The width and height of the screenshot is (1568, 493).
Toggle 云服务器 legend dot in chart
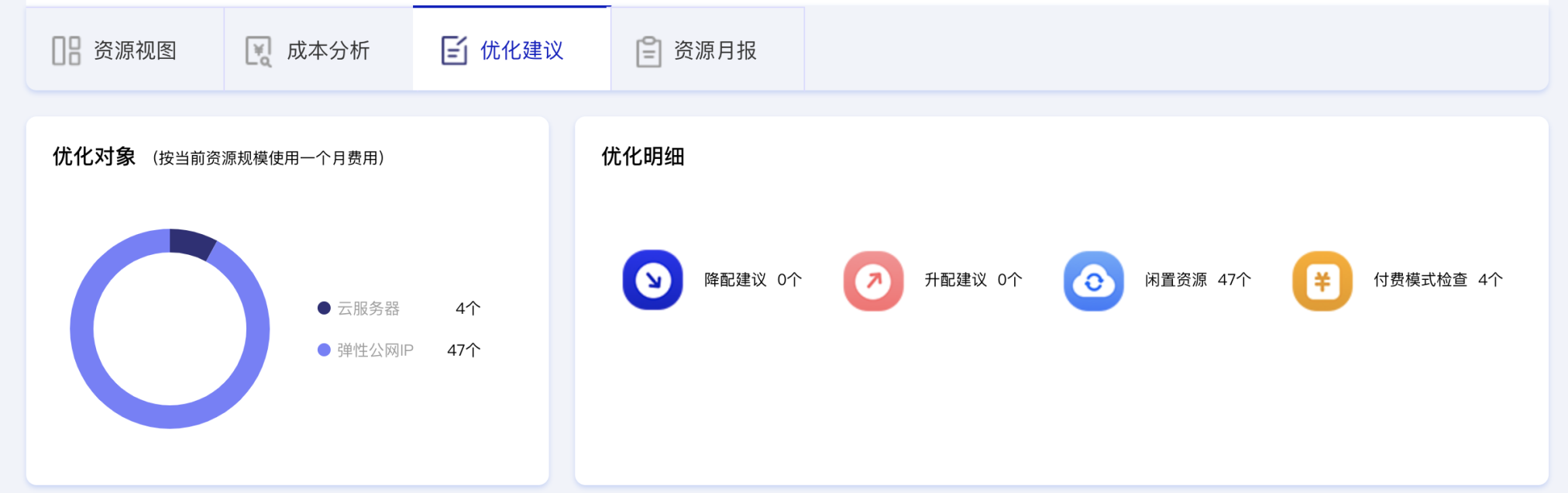[324, 309]
